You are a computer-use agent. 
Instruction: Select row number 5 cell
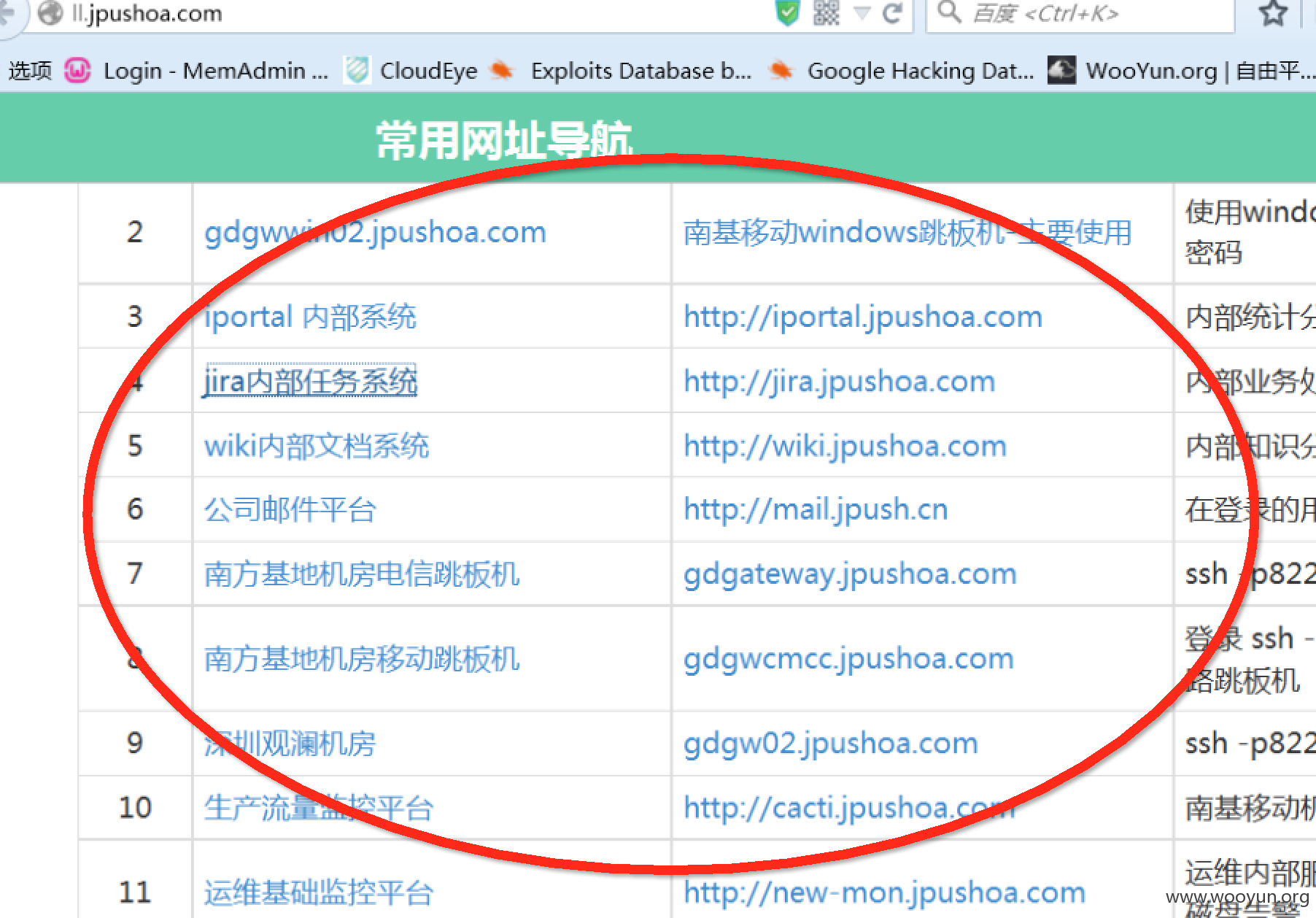(x=135, y=446)
